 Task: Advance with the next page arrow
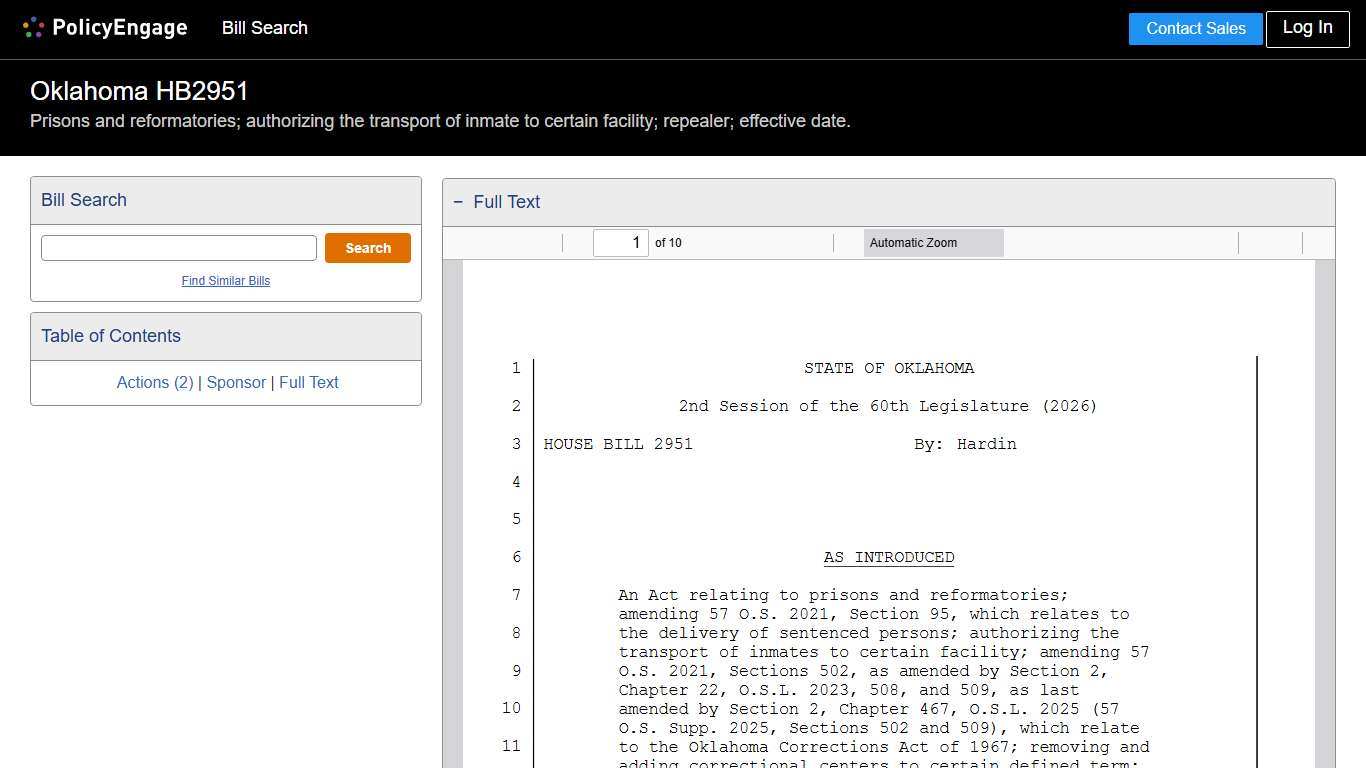540,242
